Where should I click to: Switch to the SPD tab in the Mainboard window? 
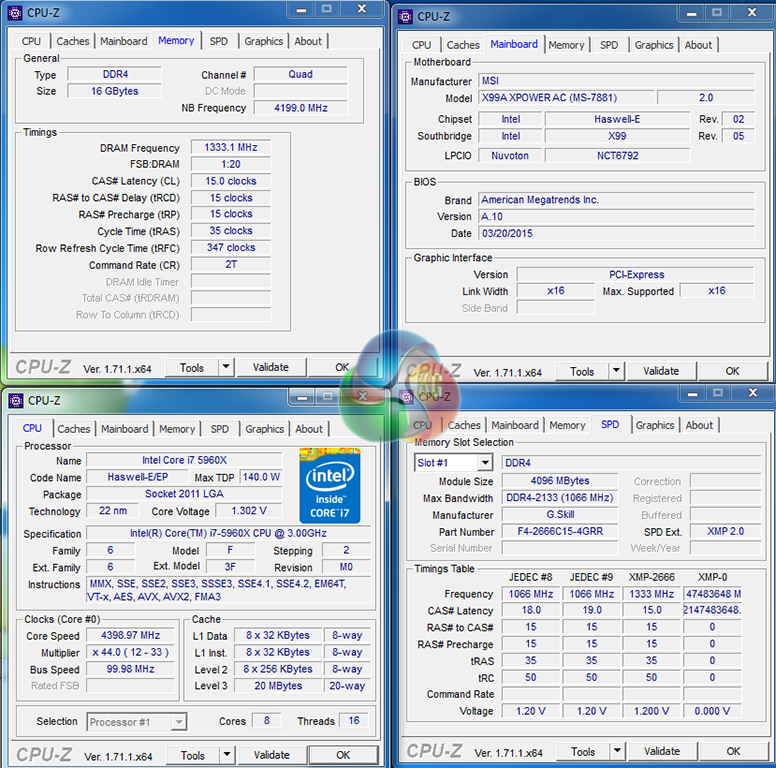tap(608, 45)
